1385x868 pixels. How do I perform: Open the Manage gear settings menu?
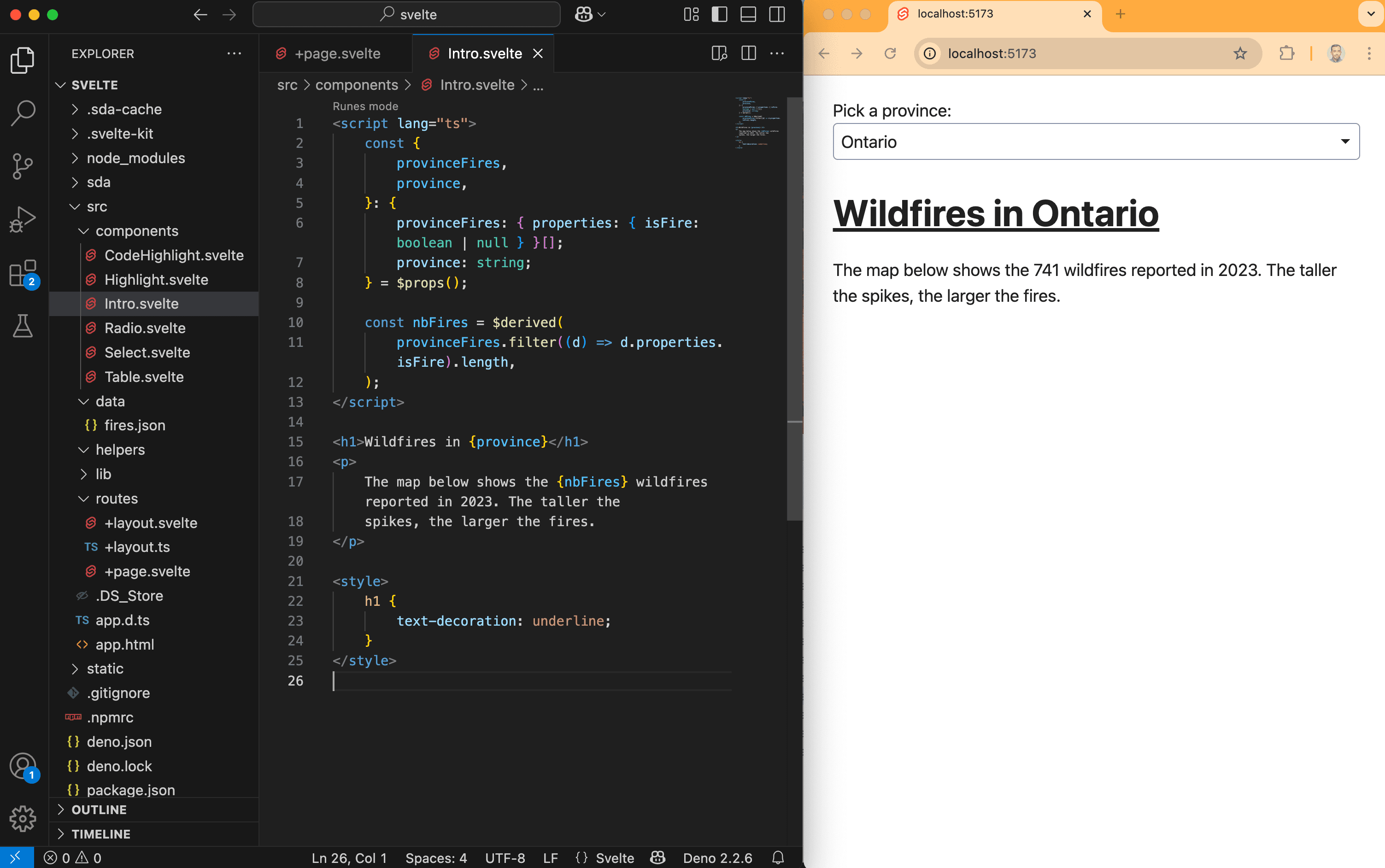click(23, 818)
